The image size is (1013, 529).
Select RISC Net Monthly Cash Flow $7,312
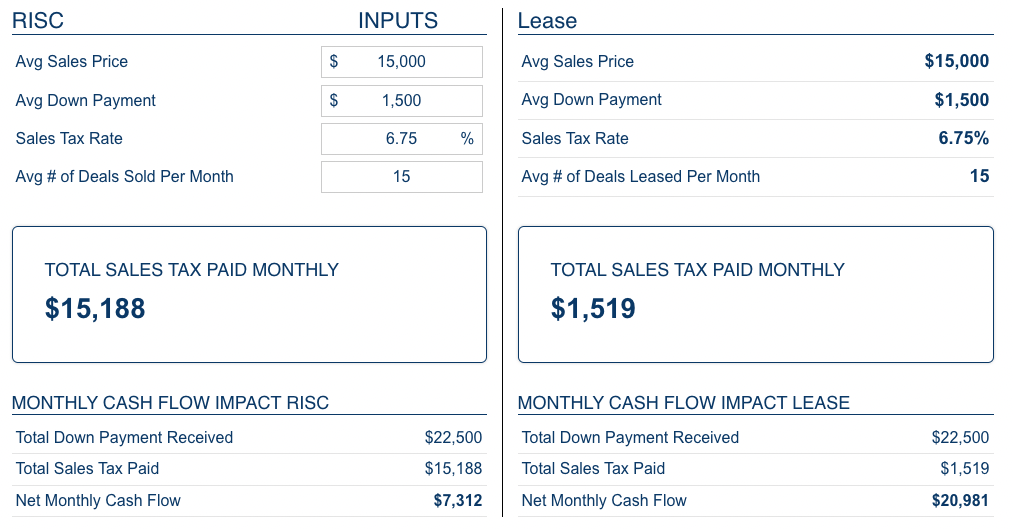click(457, 501)
